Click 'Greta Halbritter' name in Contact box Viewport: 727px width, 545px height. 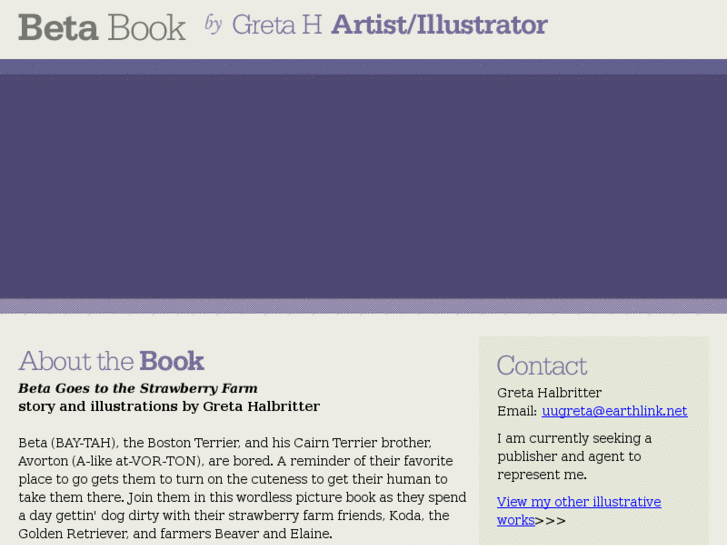click(549, 393)
